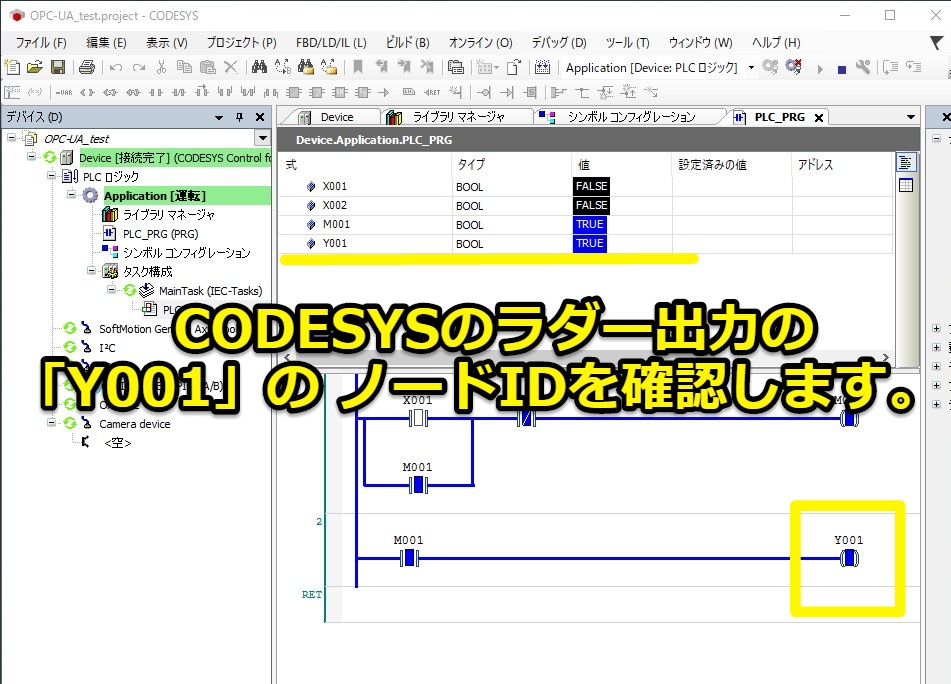
Task: Toggle Y001's TRUE value in the watch list
Action: click(591, 243)
